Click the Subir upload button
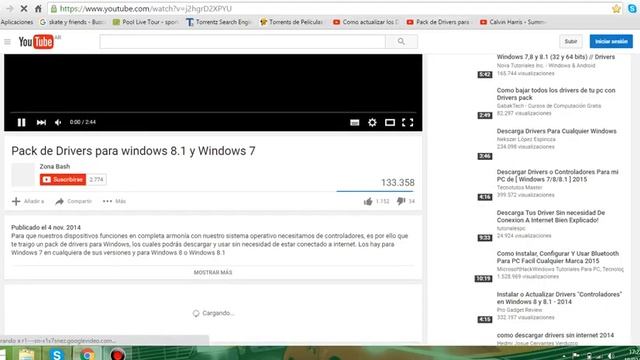 [571, 41]
